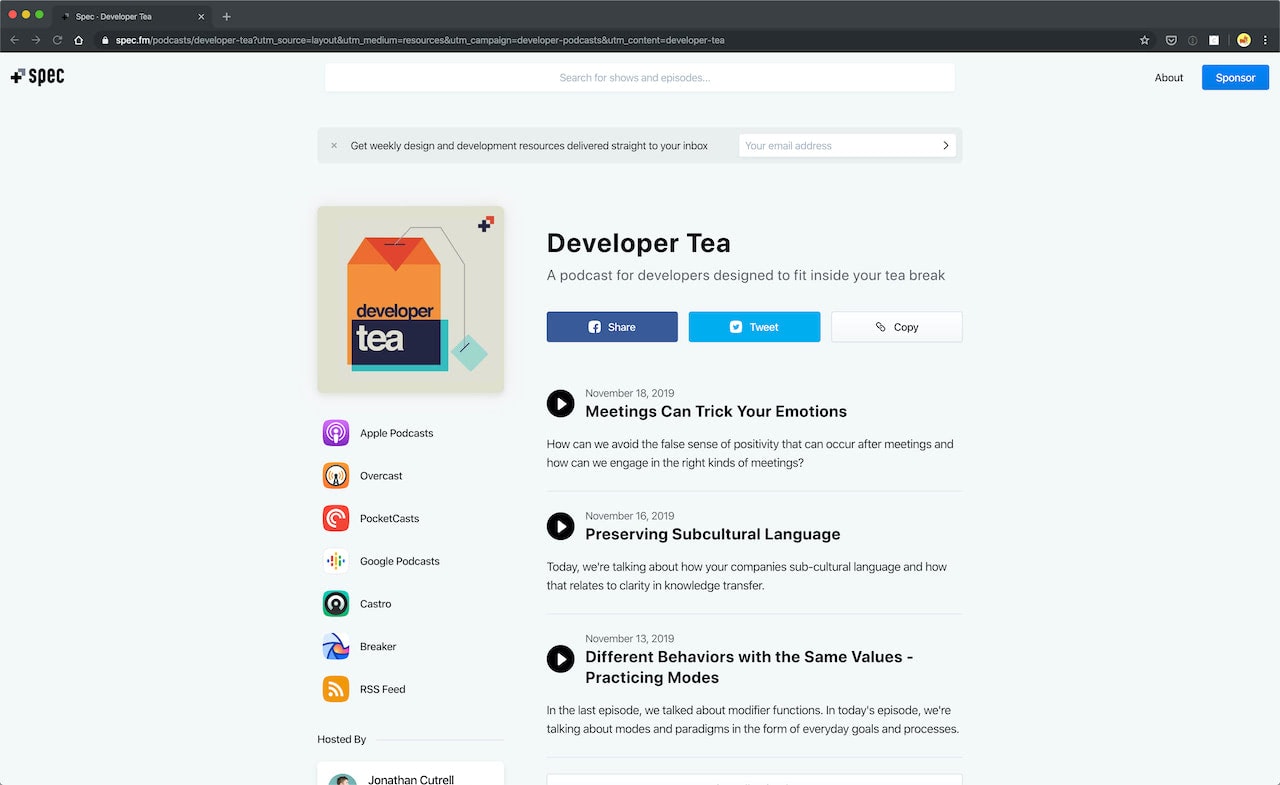Open the PocketCasts text link
This screenshot has width=1280, height=785.
point(389,518)
